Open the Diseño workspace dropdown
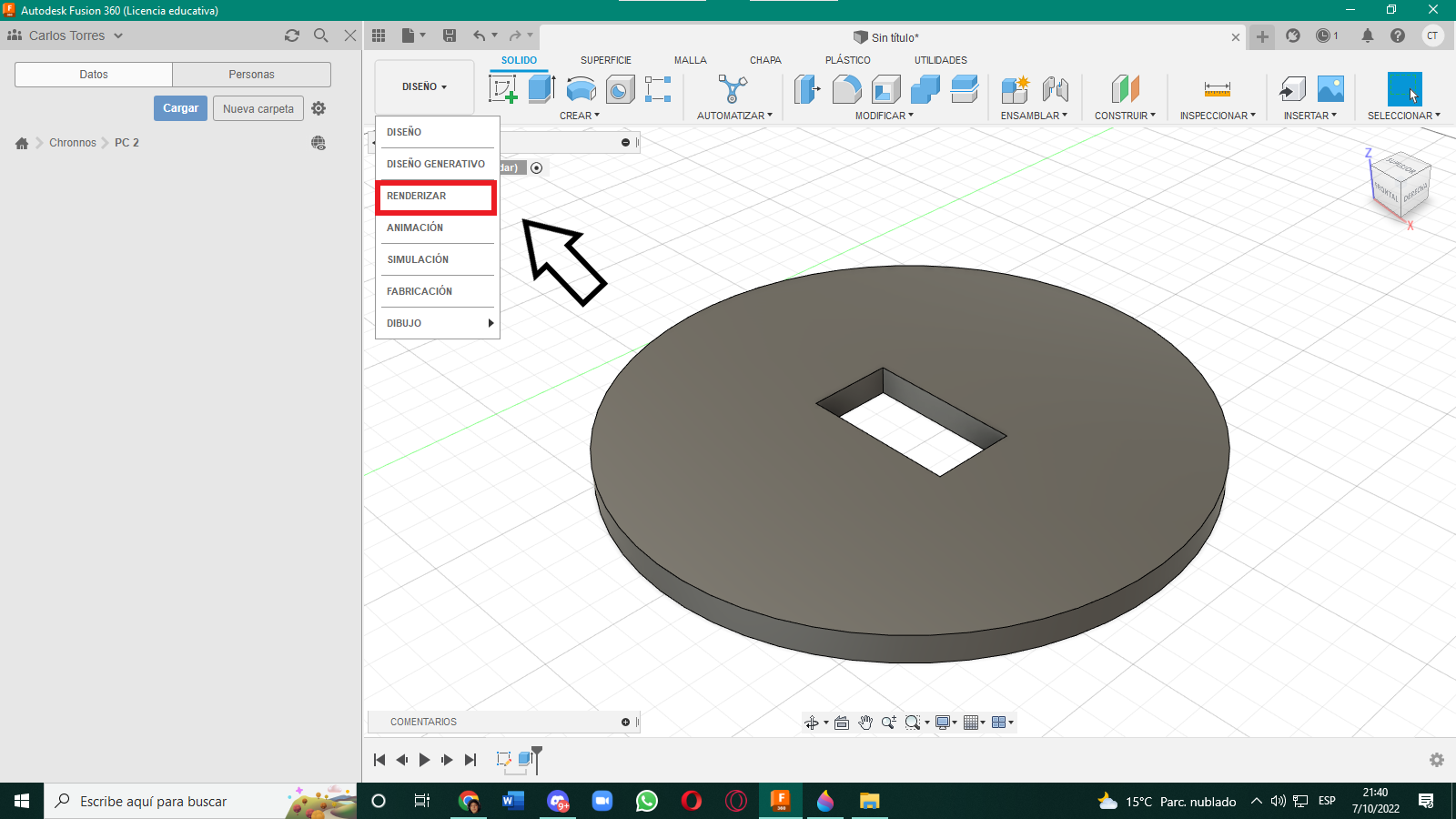The image size is (1456, 819). click(425, 87)
